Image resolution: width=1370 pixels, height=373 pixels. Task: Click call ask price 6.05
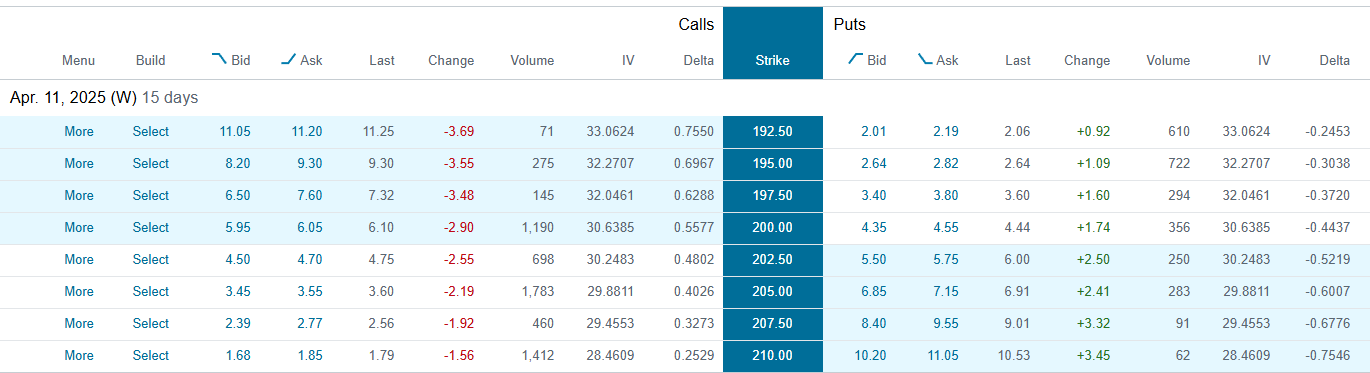coord(309,227)
